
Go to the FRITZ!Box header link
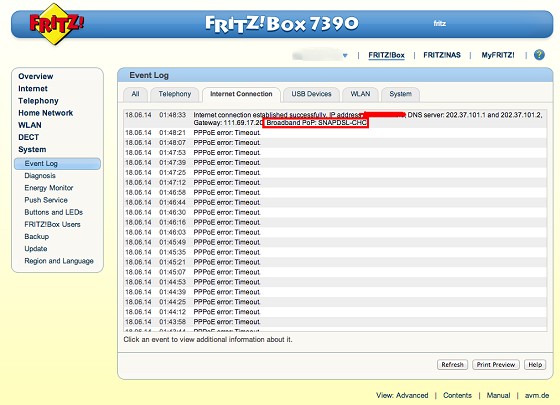click(386, 55)
